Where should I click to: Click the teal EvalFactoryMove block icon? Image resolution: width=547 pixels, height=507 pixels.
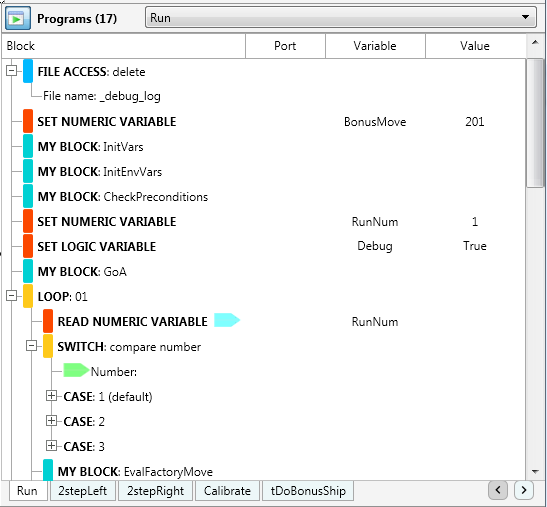[x=48, y=470]
